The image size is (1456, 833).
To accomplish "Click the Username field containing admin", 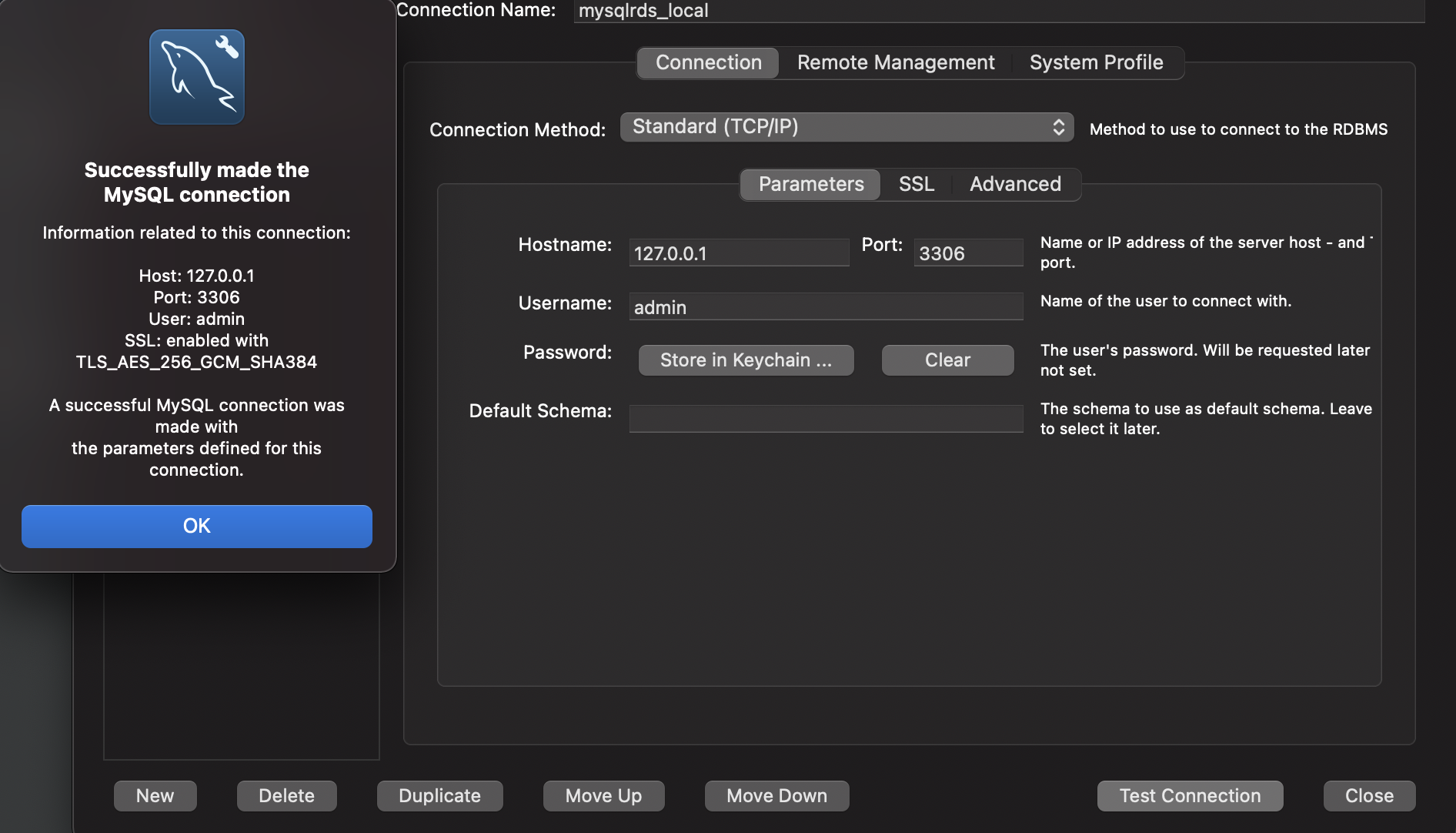I will [x=826, y=307].
